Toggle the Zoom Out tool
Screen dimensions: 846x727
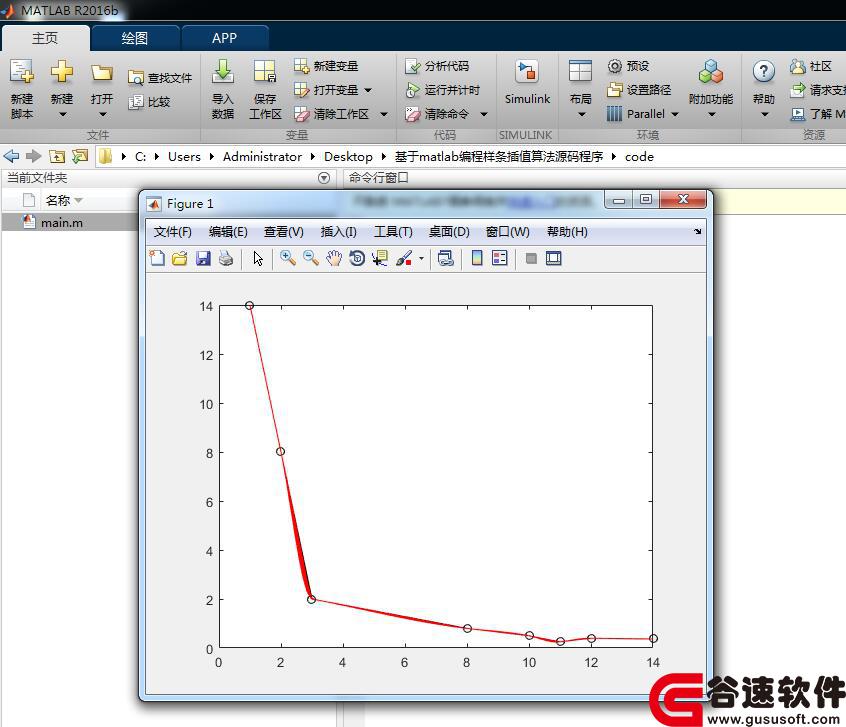click(311, 259)
